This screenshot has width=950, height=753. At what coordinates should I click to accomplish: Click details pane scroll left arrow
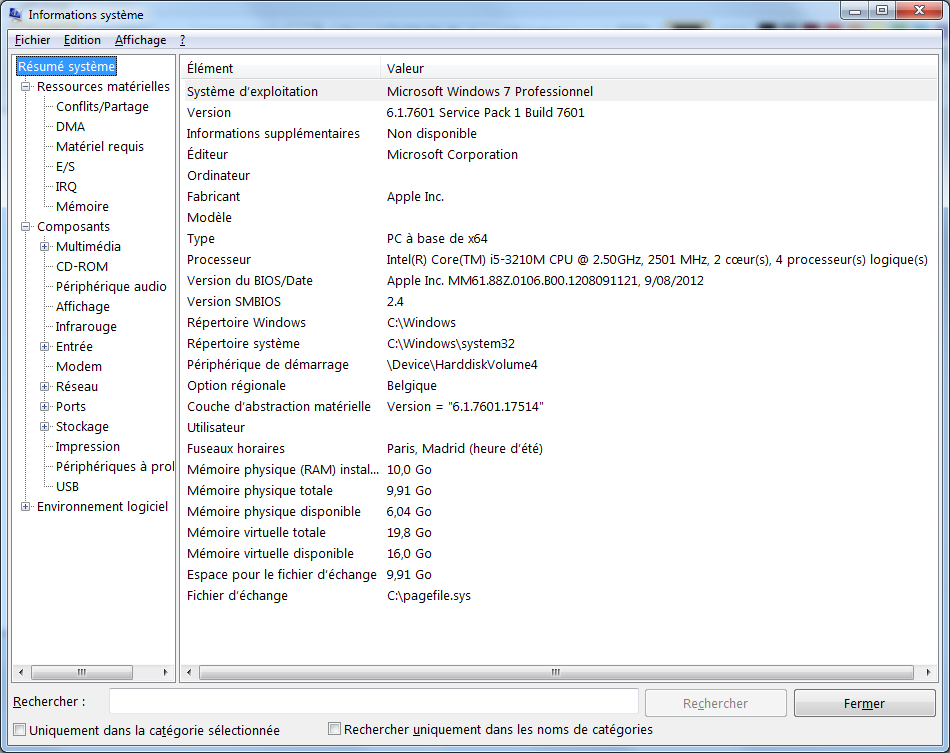coord(189,672)
